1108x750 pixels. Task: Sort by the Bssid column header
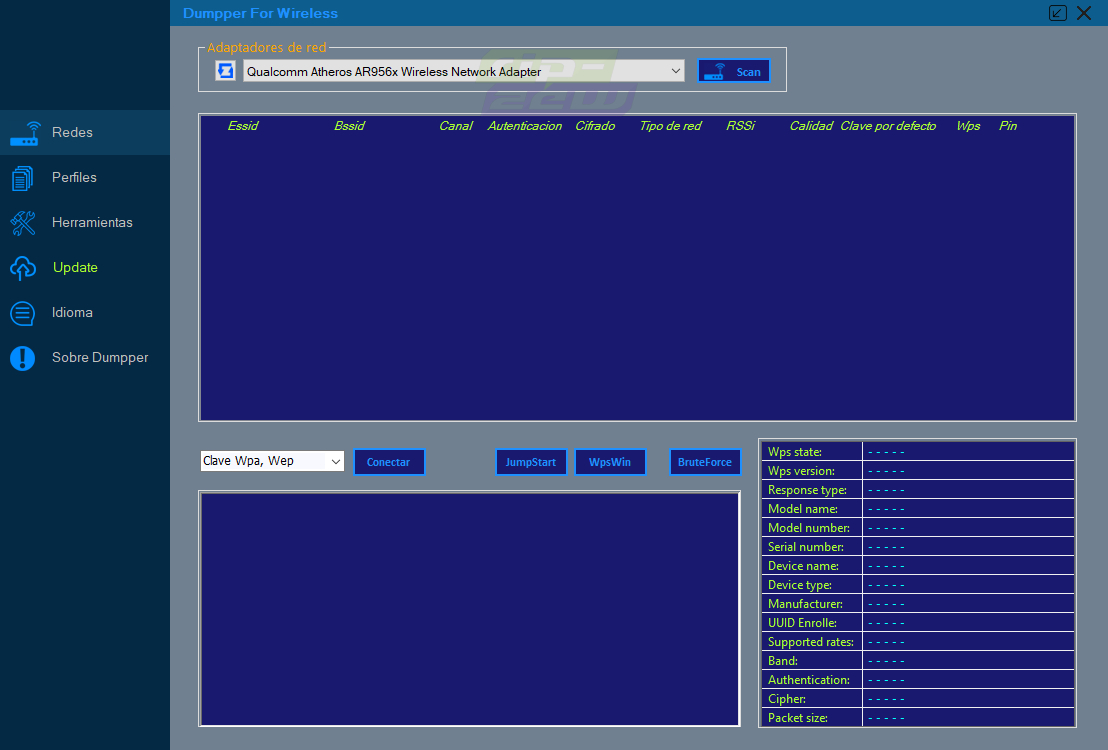pyautogui.click(x=349, y=126)
